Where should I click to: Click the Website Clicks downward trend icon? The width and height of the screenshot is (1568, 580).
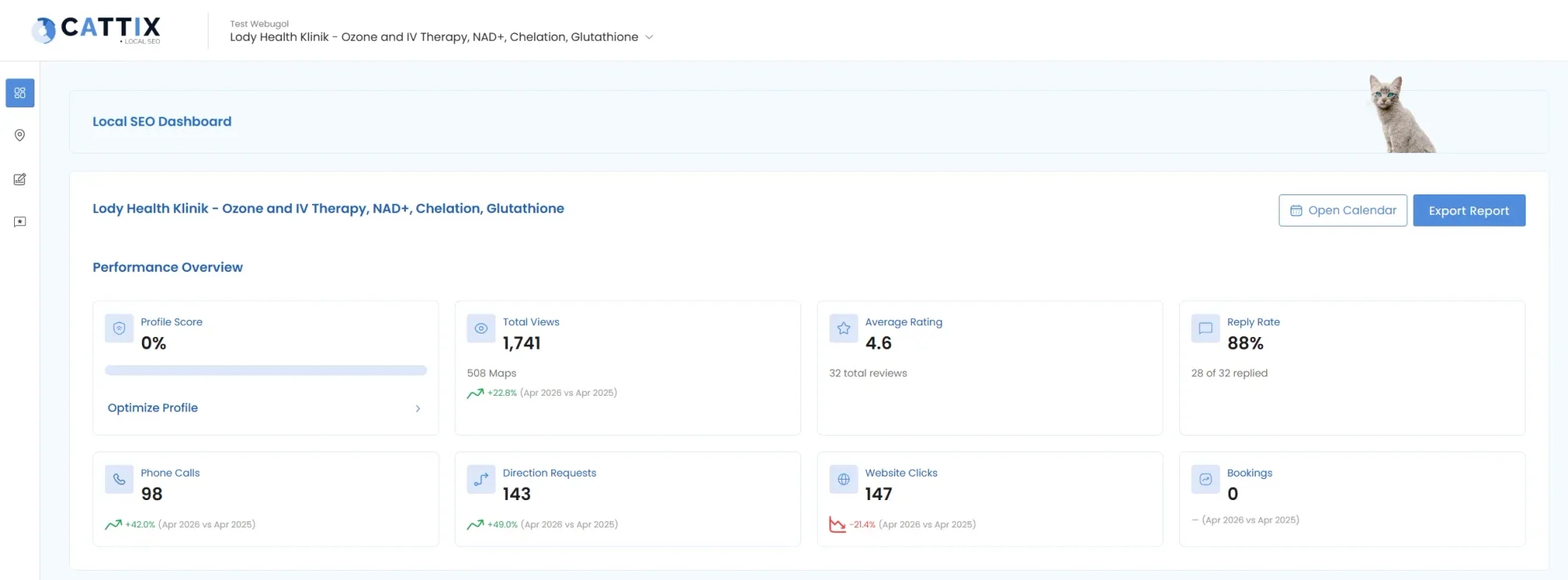click(x=837, y=524)
